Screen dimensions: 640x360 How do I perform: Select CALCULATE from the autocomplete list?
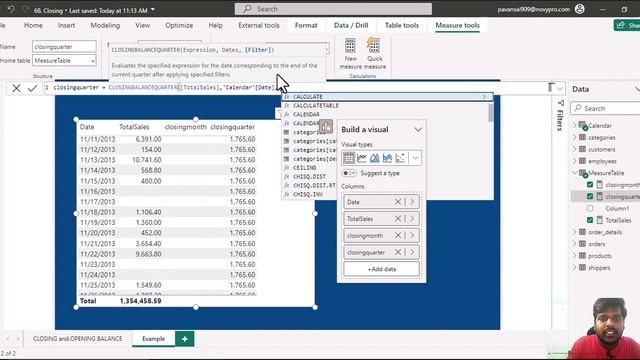[387, 97]
